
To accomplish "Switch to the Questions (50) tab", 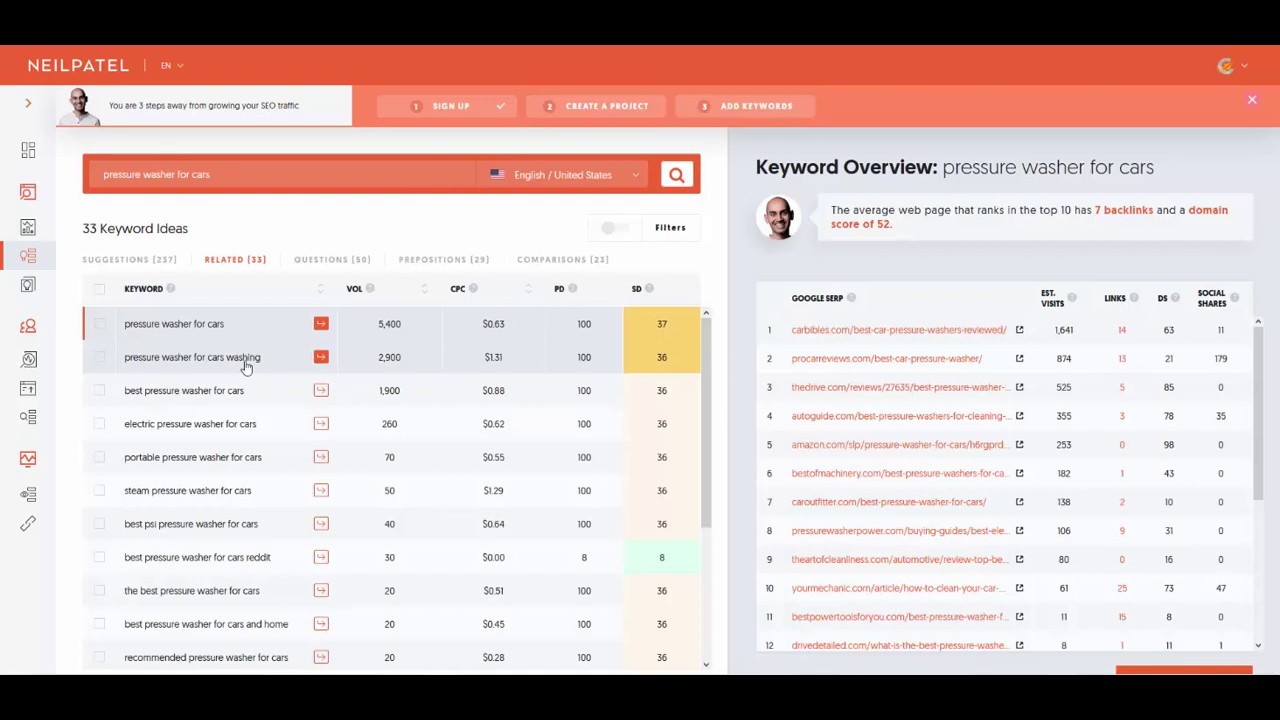I will coord(332,260).
